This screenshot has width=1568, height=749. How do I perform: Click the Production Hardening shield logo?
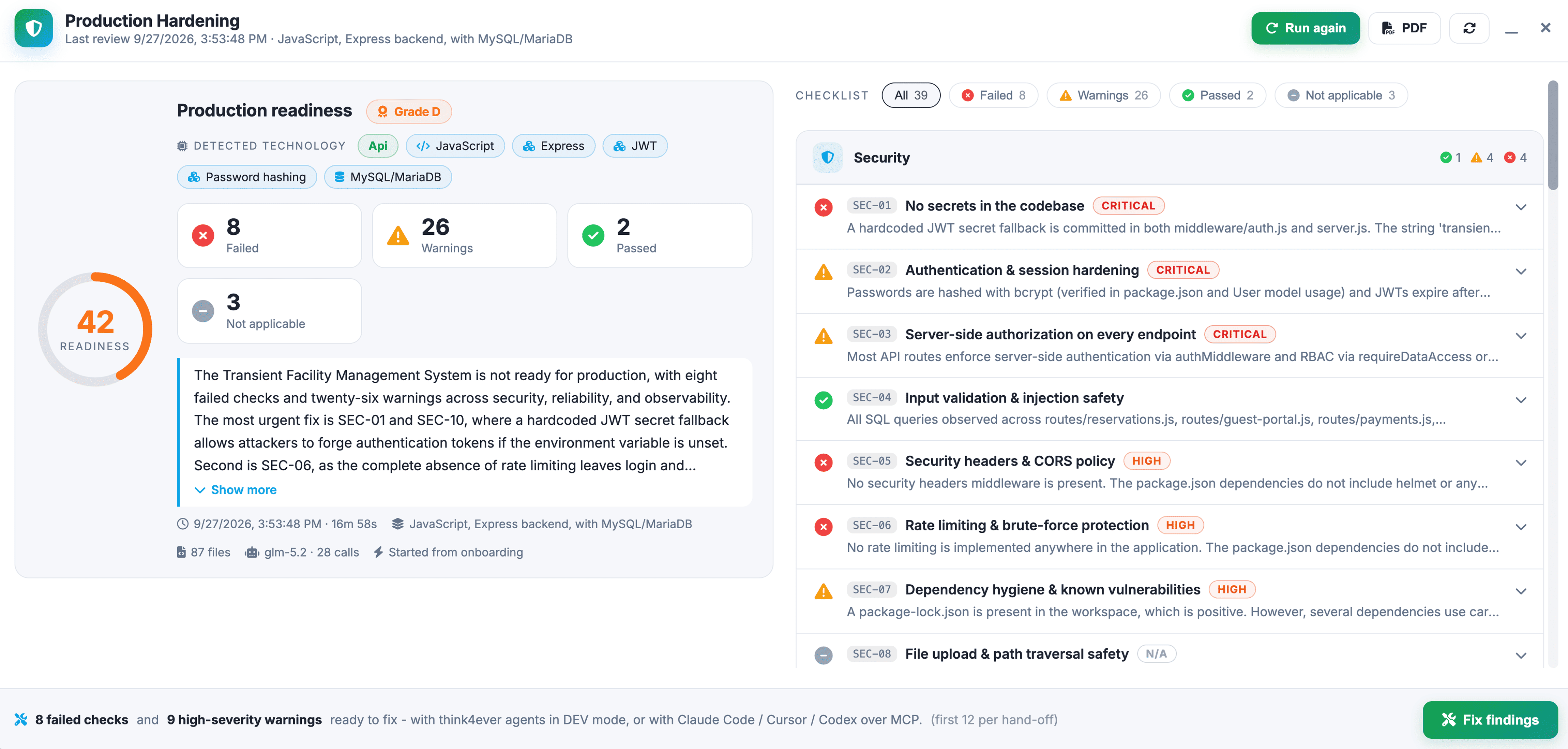click(33, 28)
